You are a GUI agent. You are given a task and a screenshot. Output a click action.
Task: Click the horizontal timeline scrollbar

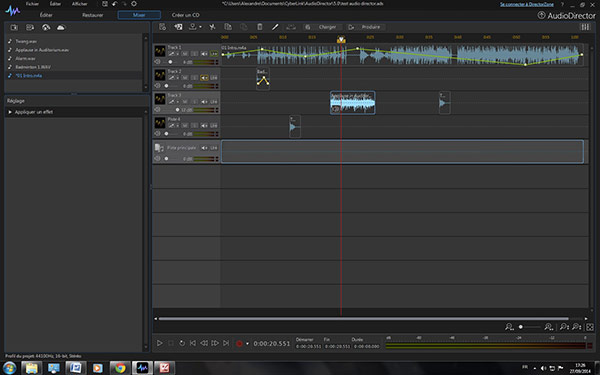(x=364, y=318)
